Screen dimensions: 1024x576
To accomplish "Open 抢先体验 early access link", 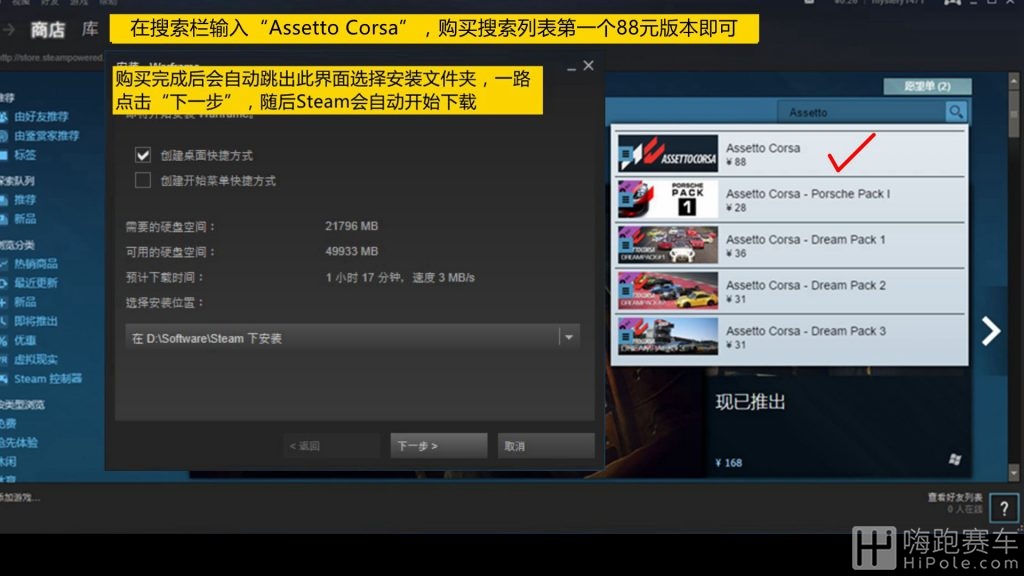I will (x=19, y=443).
